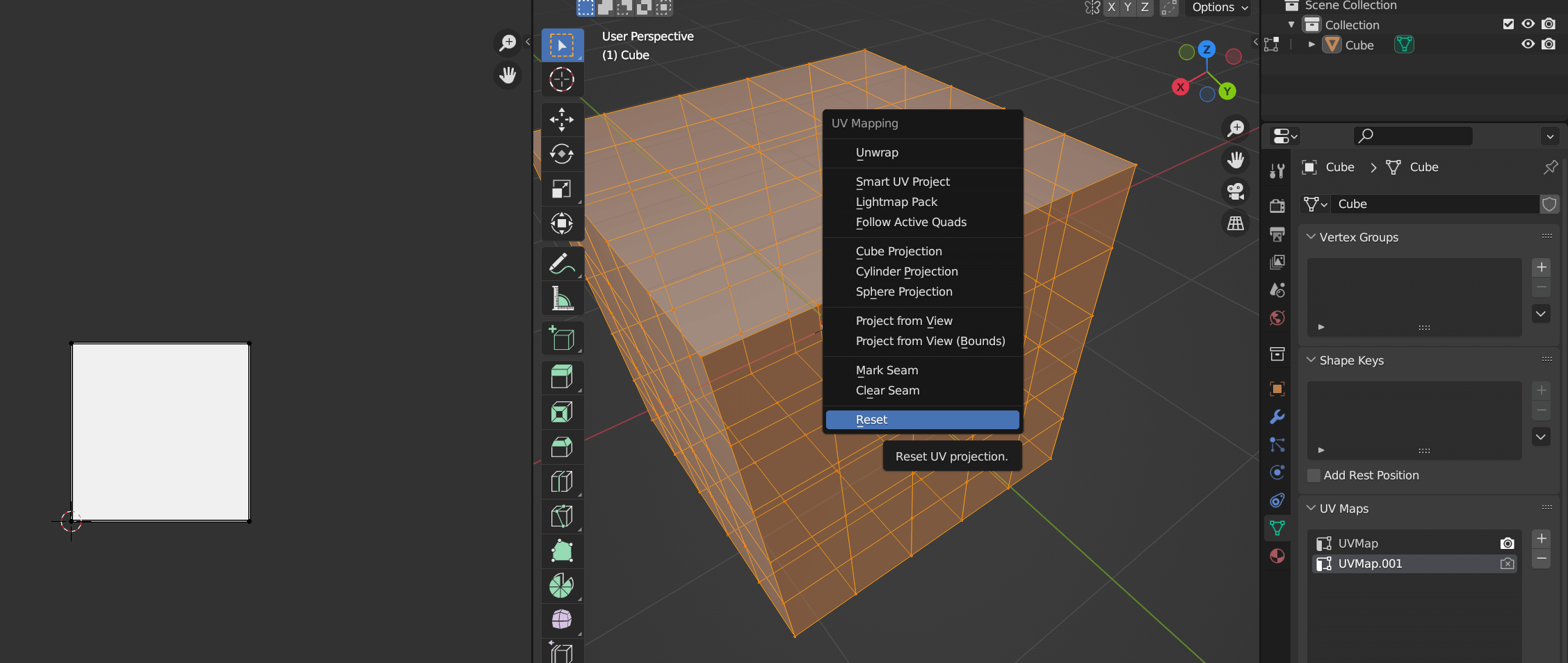Choose Unwrap from UV Mapping menu

tap(923, 152)
